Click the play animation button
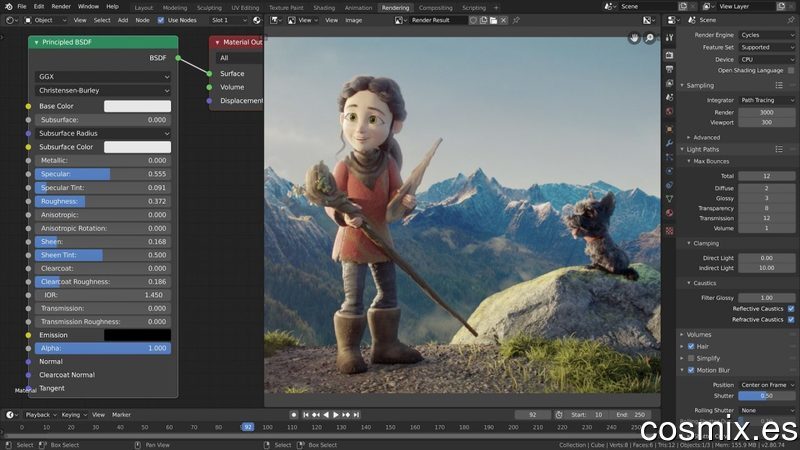Viewport: 800px width, 450px height. point(336,415)
